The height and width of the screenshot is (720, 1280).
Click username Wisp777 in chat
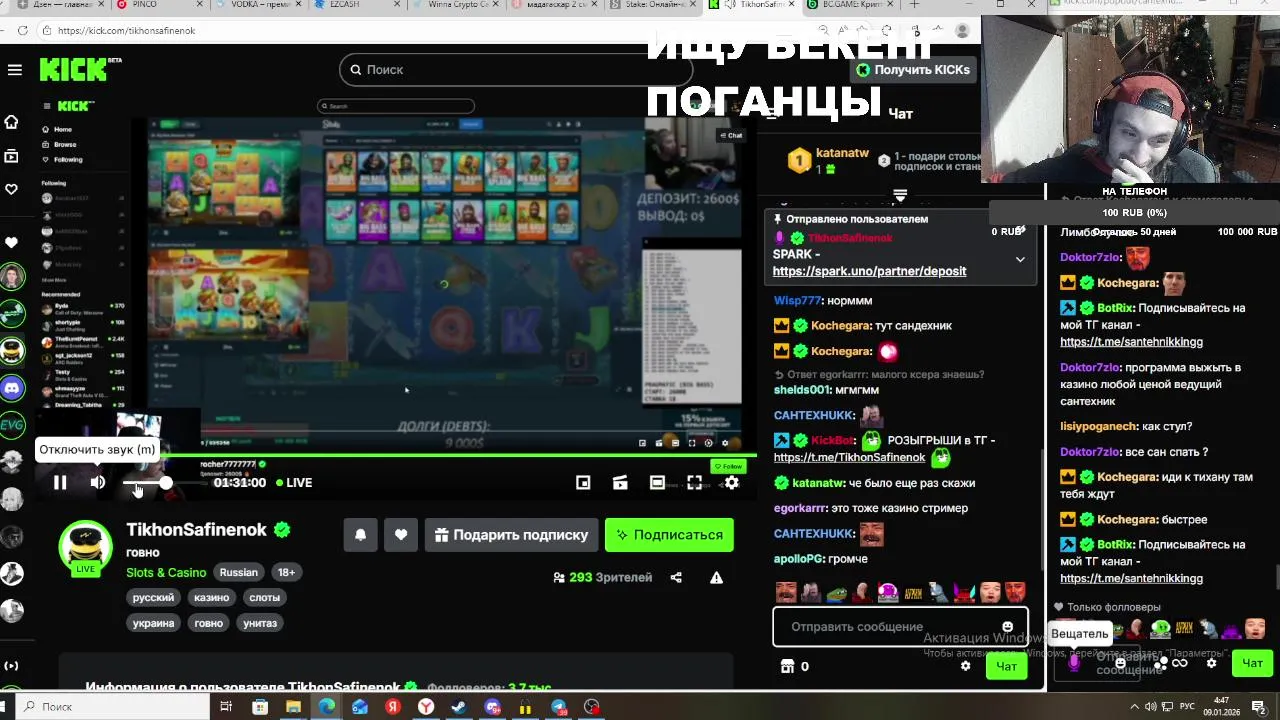797,300
